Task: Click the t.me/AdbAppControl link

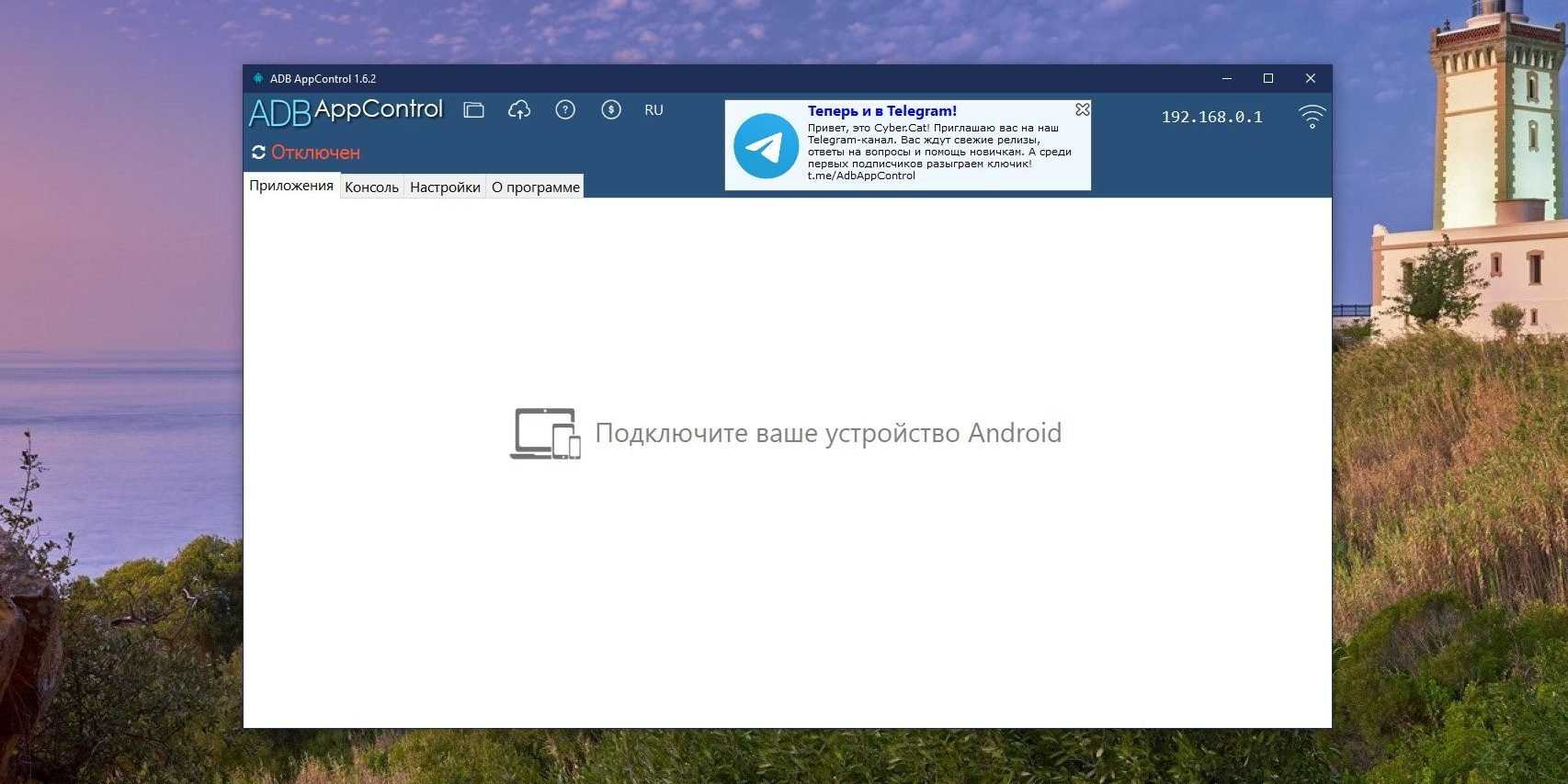Action: point(861,176)
